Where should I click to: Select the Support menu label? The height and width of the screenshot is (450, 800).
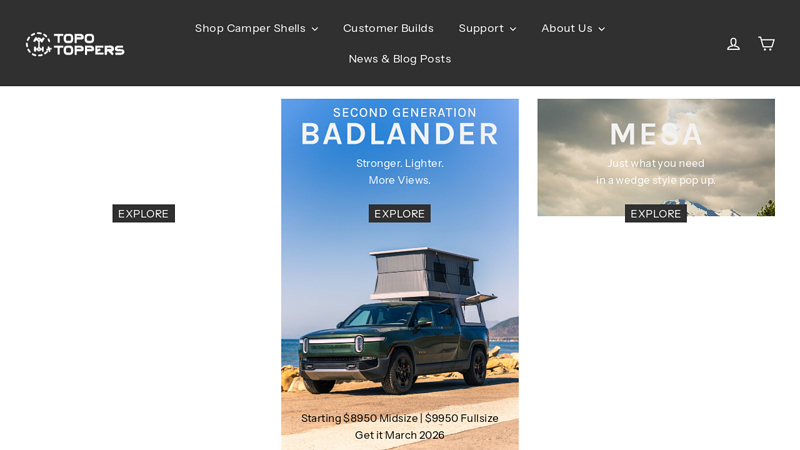click(480, 28)
